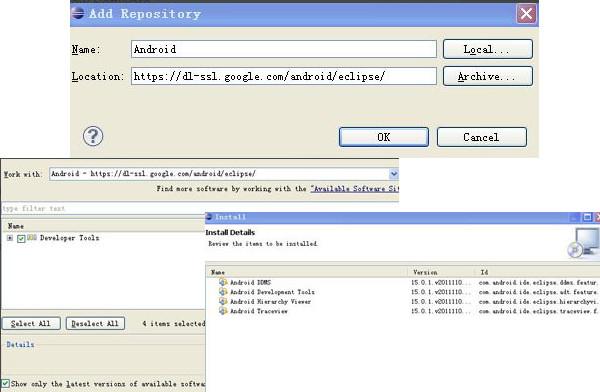The height and width of the screenshot is (392, 600).
Task: Click the Location URL input field
Action: [284, 76]
